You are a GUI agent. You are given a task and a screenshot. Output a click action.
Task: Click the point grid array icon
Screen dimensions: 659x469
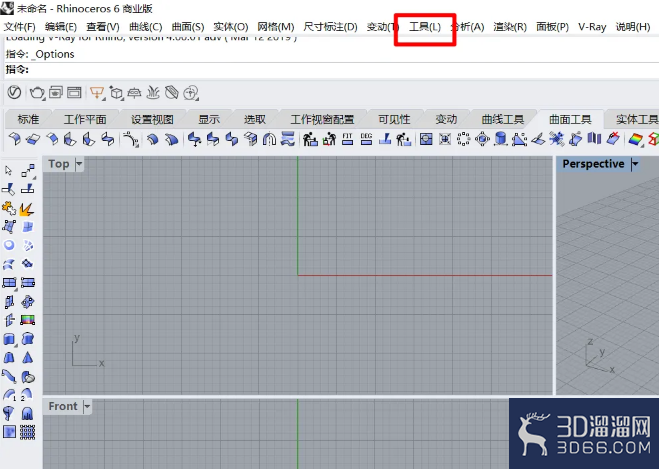[x=27, y=432]
